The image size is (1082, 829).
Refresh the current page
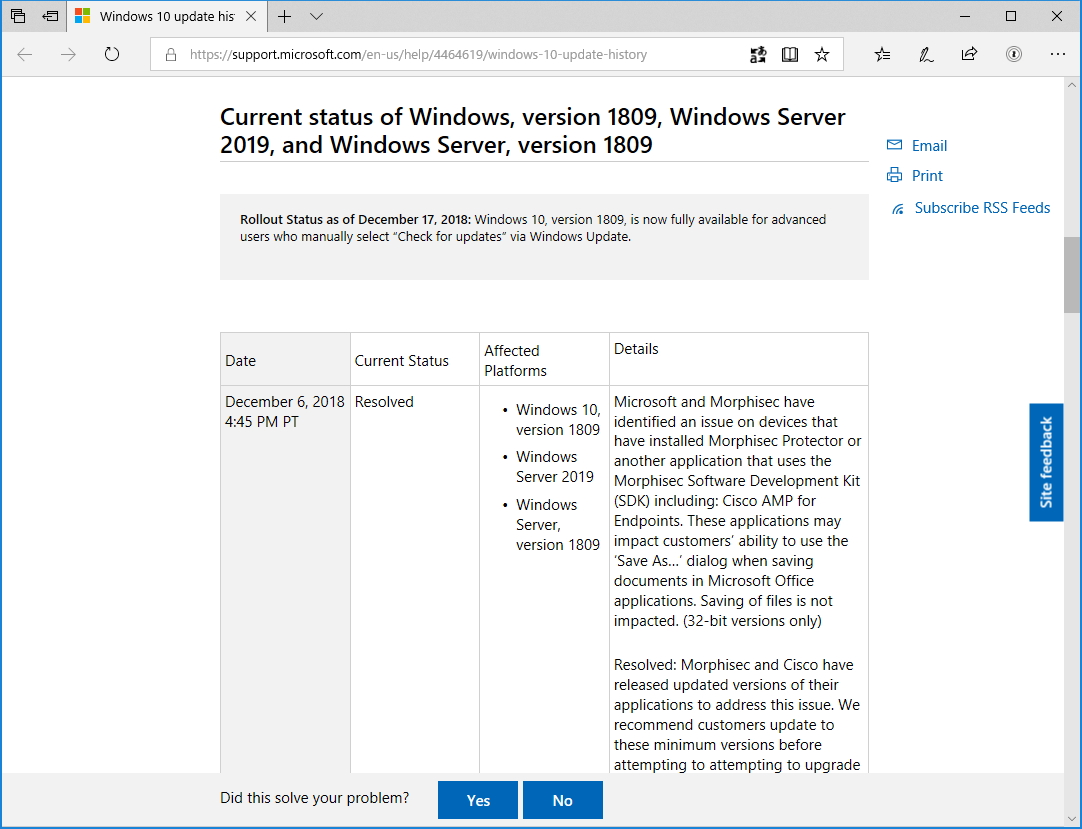point(111,55)
